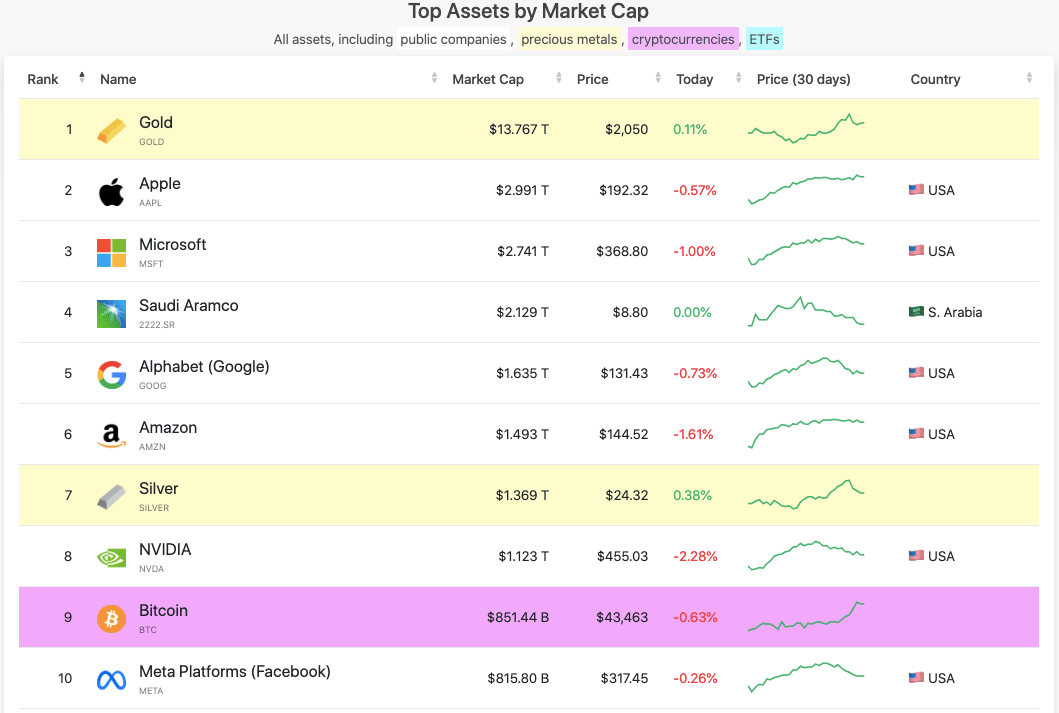This screenshot has height=713, width=1059.
Task: Click the Silver bar icon
Action: (x=111, y=497)
